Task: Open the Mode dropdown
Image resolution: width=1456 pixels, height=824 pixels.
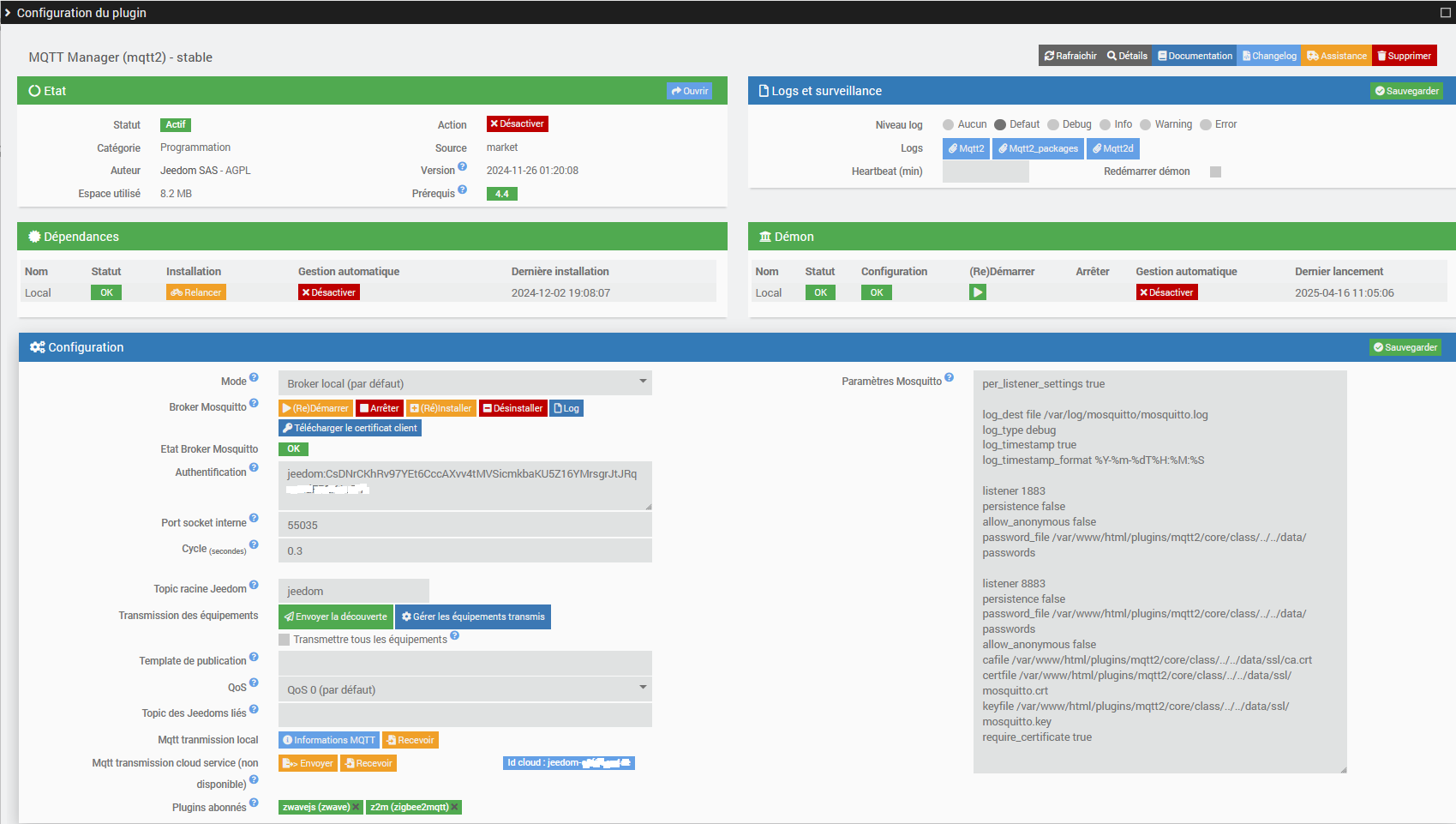Action: pyautogui.click(x=465, y=383)
